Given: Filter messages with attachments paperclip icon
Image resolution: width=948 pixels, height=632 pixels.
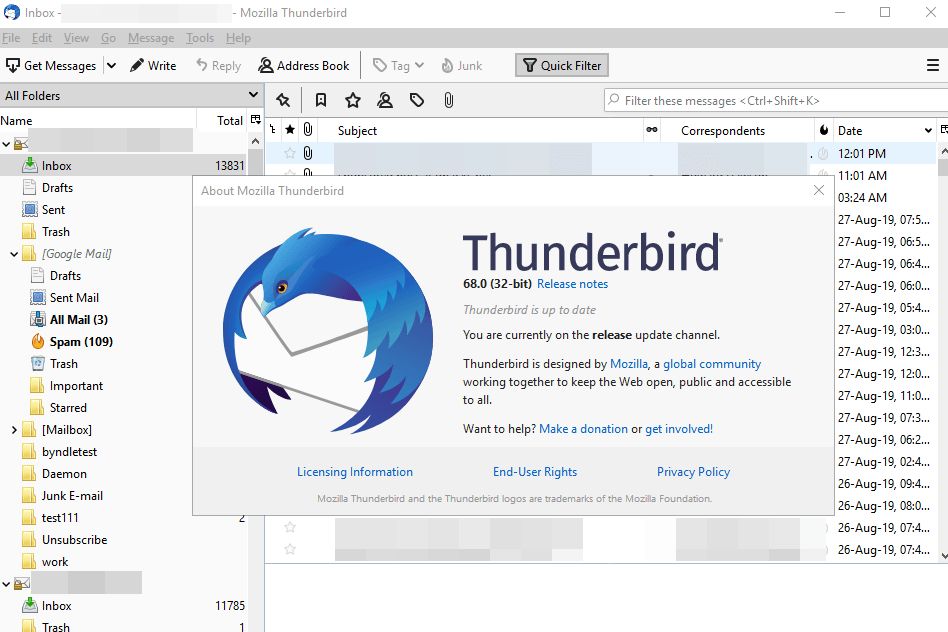Looking at the screenshot, I should point(449,100).
